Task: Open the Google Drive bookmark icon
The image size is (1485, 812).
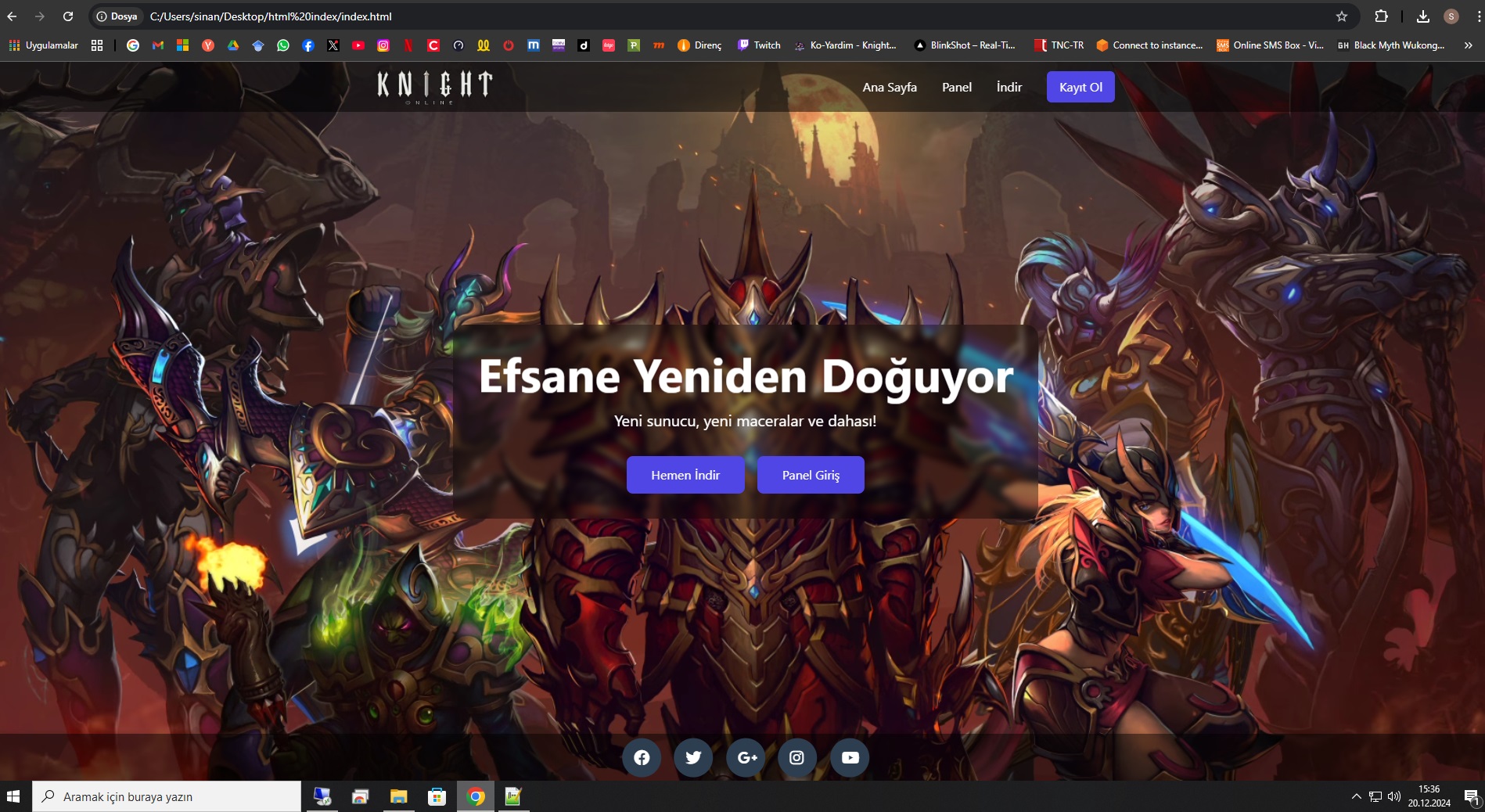Action: pyautogui.click(x=233, y=45)
